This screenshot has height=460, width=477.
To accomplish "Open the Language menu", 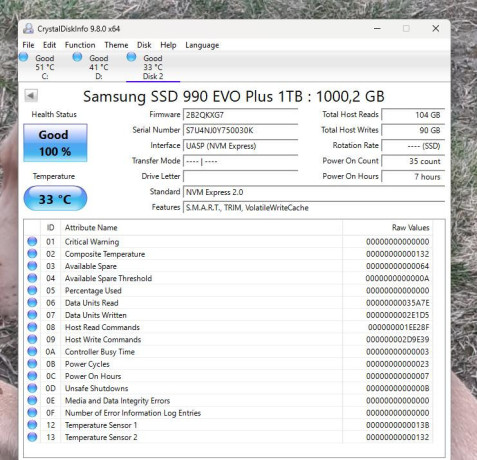I will click(x=202, y=45).
